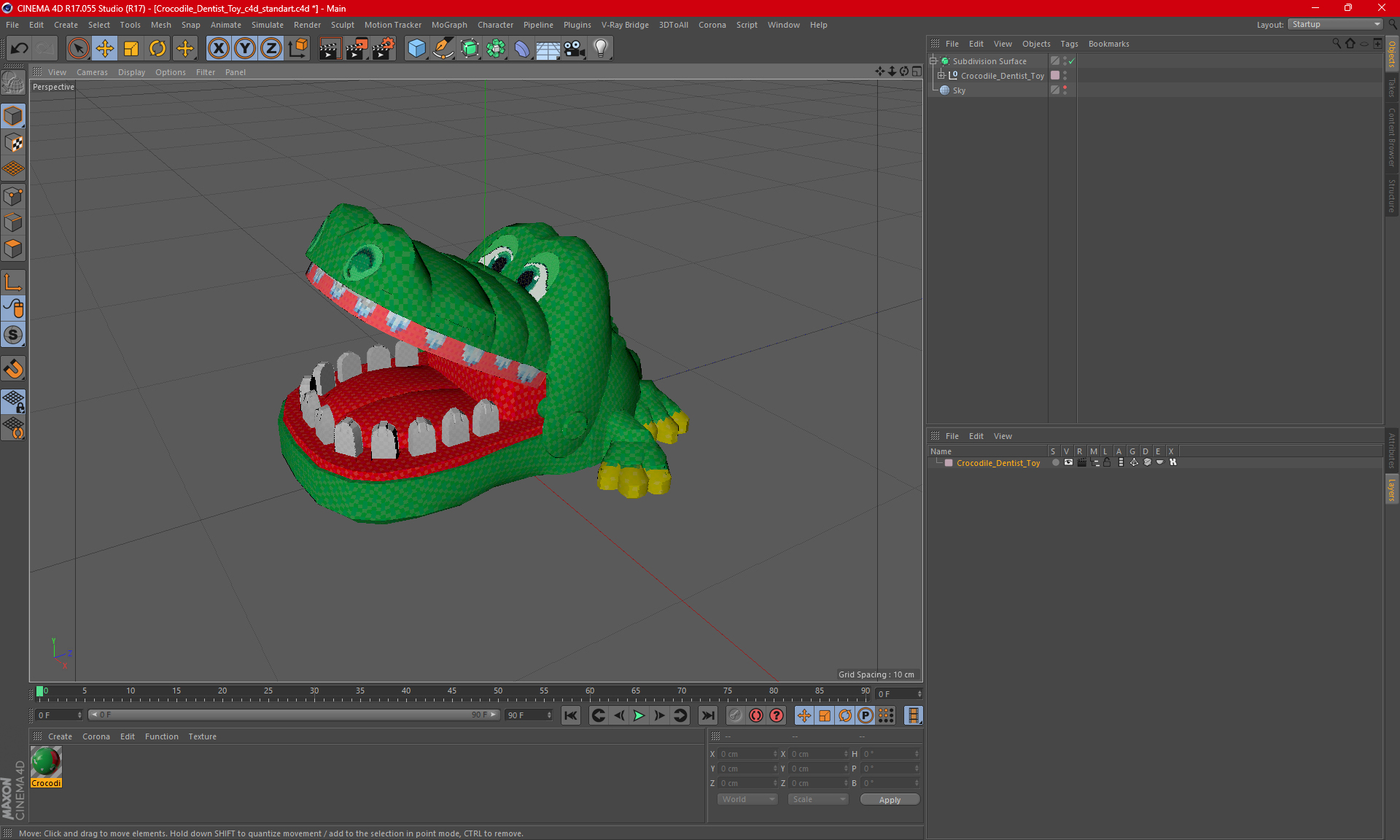Open the Layout Startup dropdown
The height and width of the screenshot is (840, 1400).
(x=1335, y=25)
